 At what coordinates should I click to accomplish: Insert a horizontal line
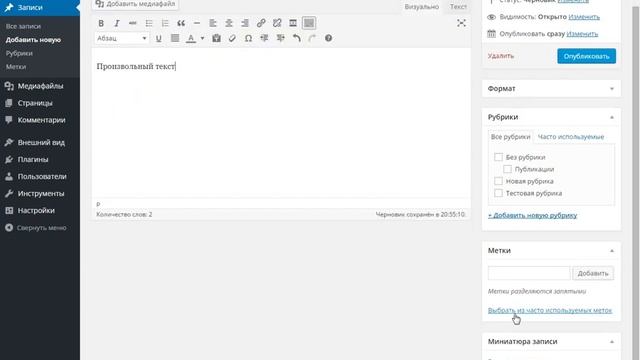(197, 23)
